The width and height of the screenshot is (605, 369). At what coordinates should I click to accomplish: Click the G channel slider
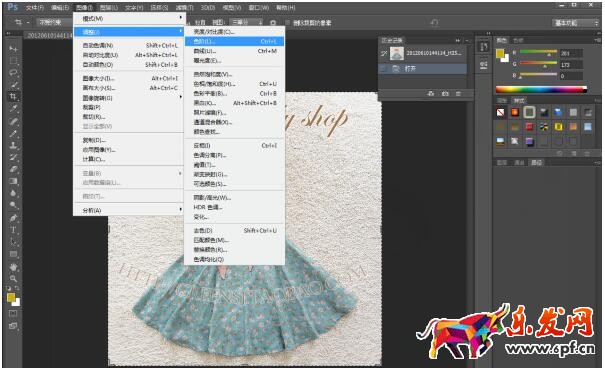coord(538,63)
